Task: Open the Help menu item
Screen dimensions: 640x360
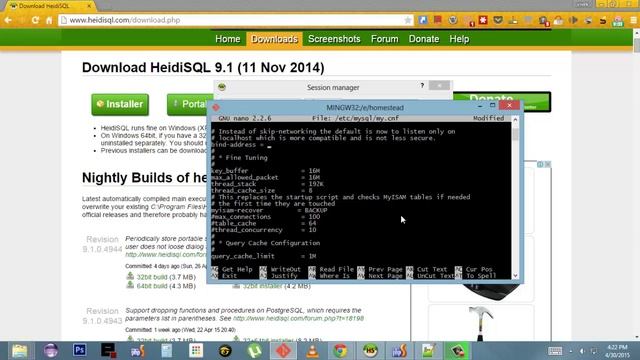Action: tap(459, 39)
